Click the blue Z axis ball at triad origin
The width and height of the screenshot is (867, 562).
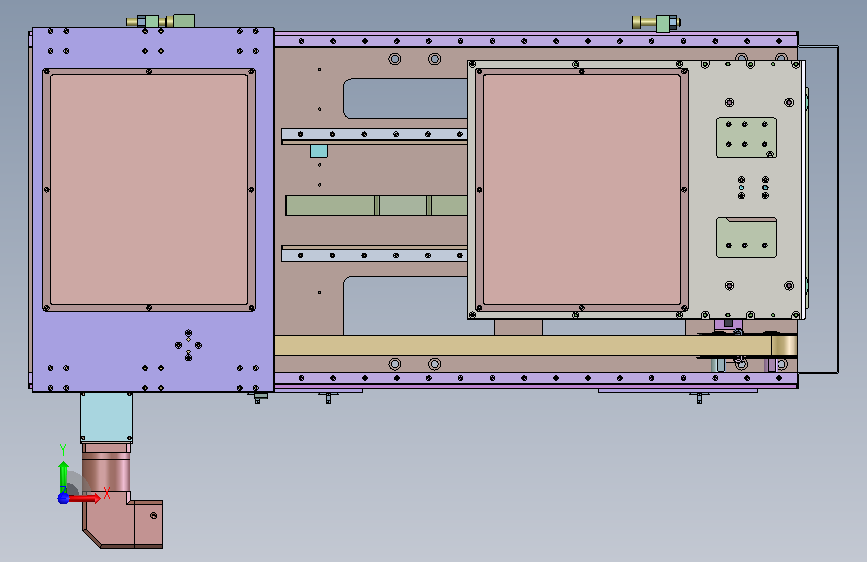(63, 498)
